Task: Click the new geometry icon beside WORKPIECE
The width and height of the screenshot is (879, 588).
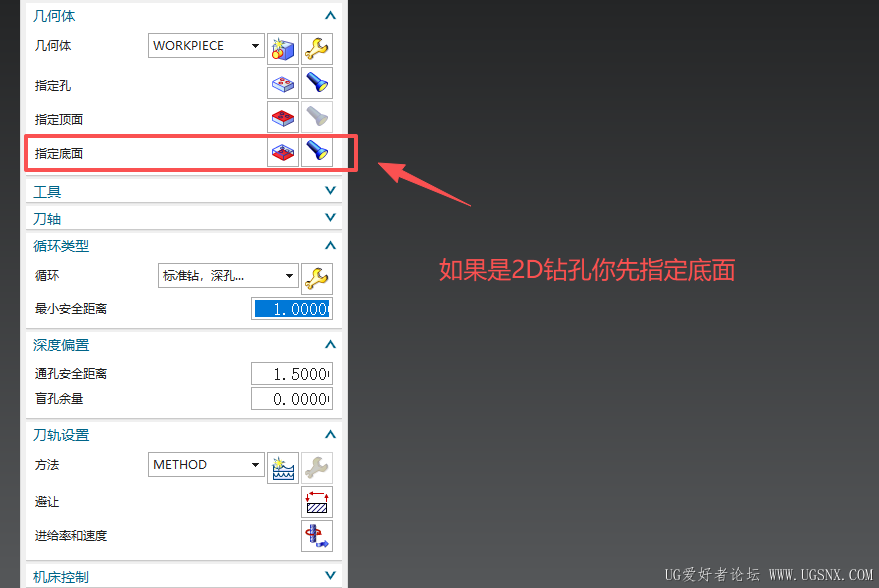Action: coord(283,49)
